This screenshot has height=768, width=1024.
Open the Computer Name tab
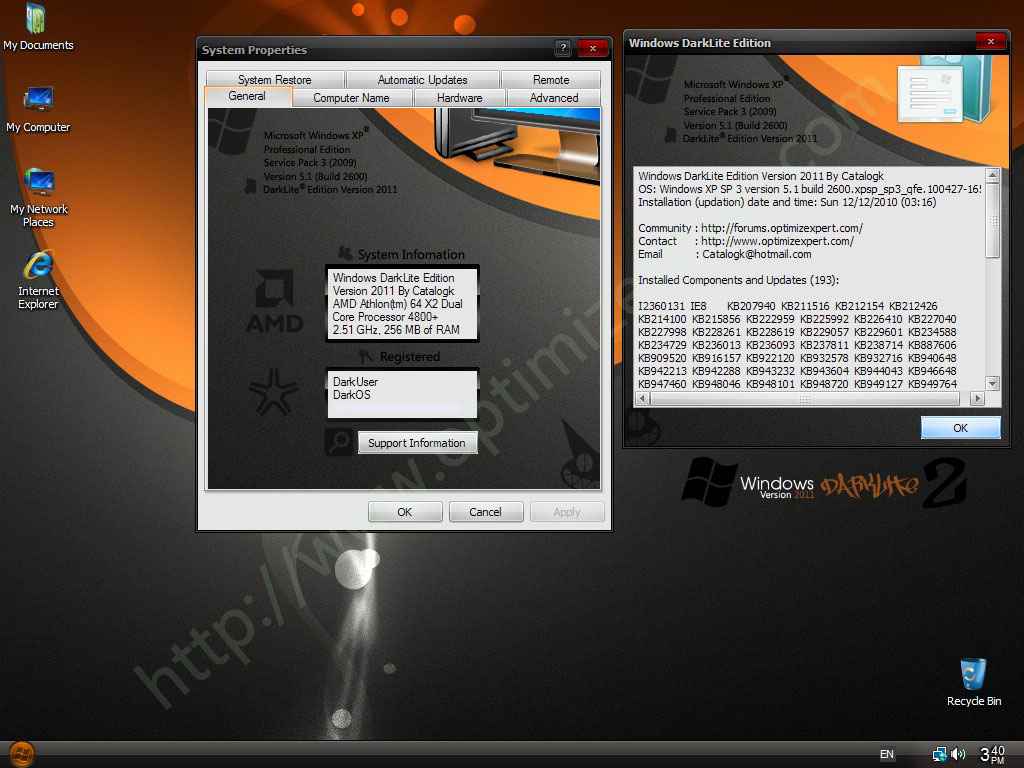pos(351,98)
